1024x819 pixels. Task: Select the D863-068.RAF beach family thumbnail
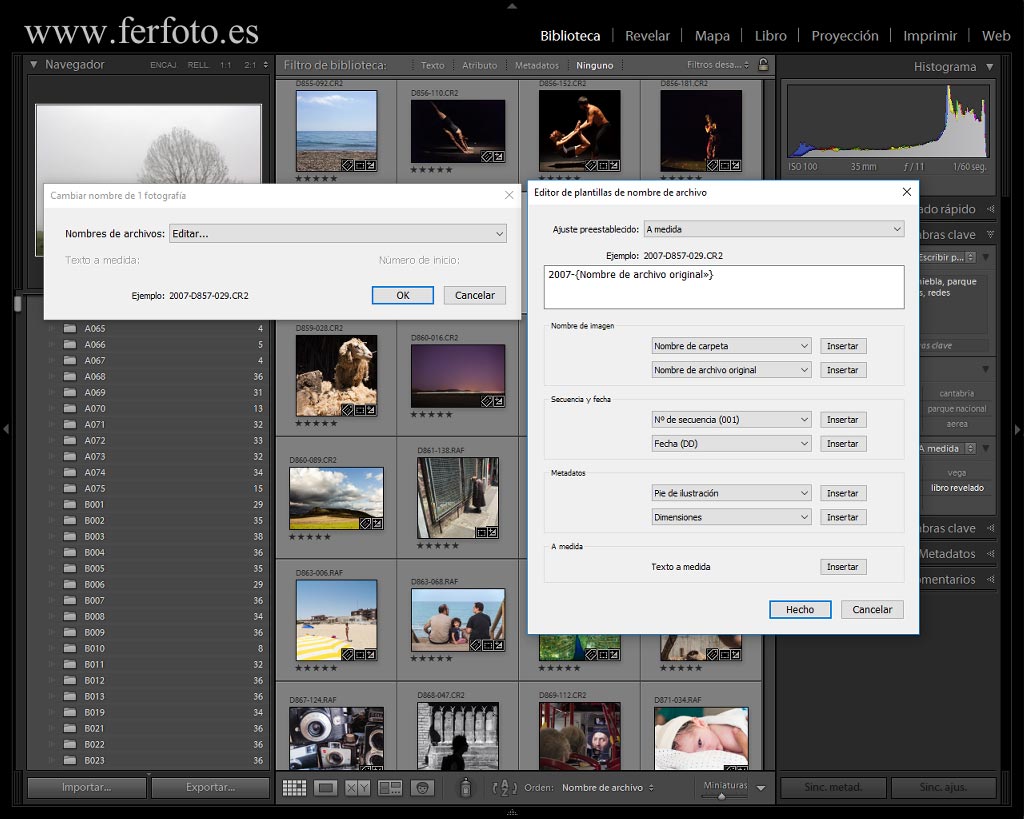pos(458,620)
